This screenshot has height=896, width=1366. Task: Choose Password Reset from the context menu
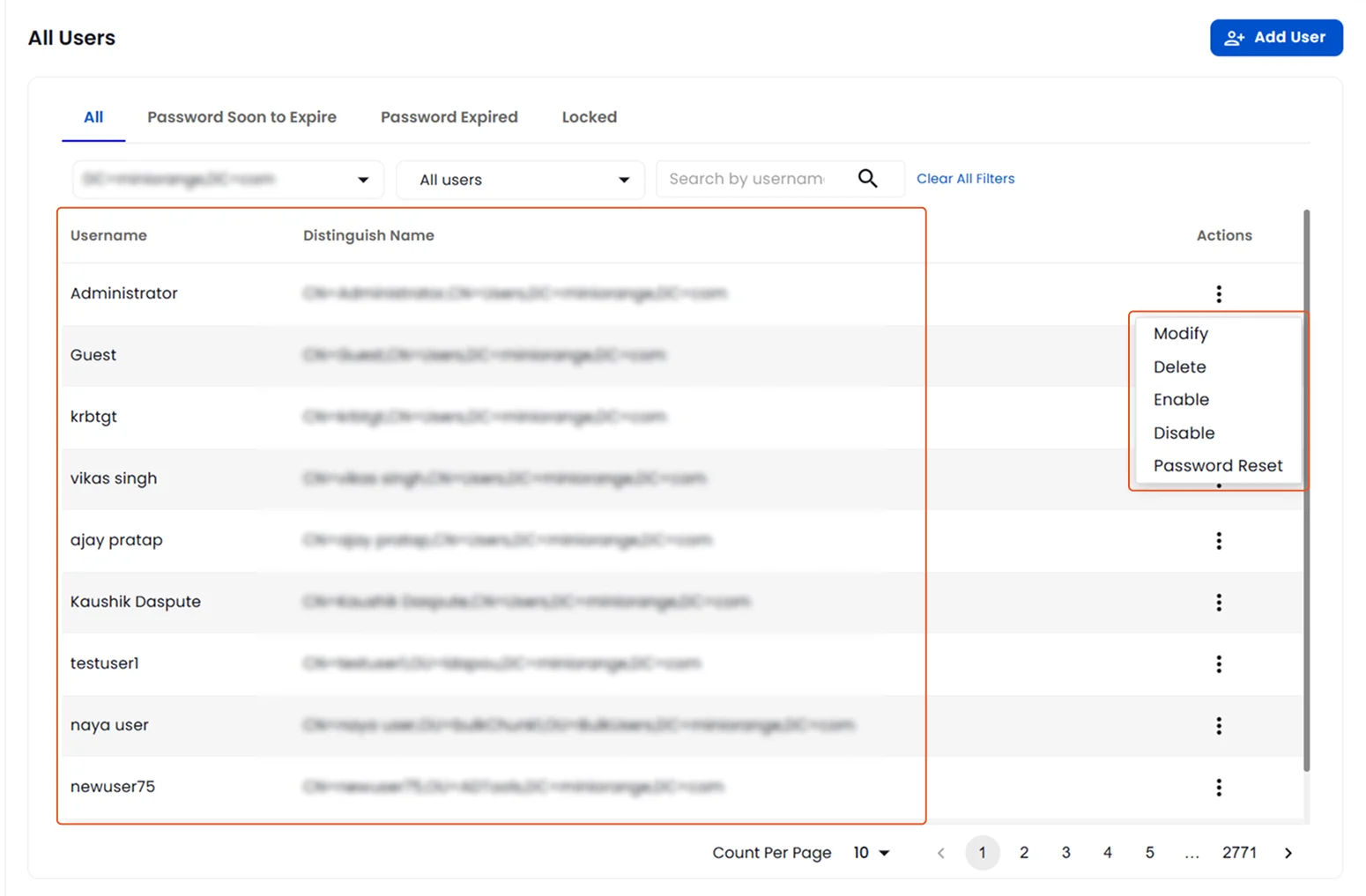pos(1218,465)
